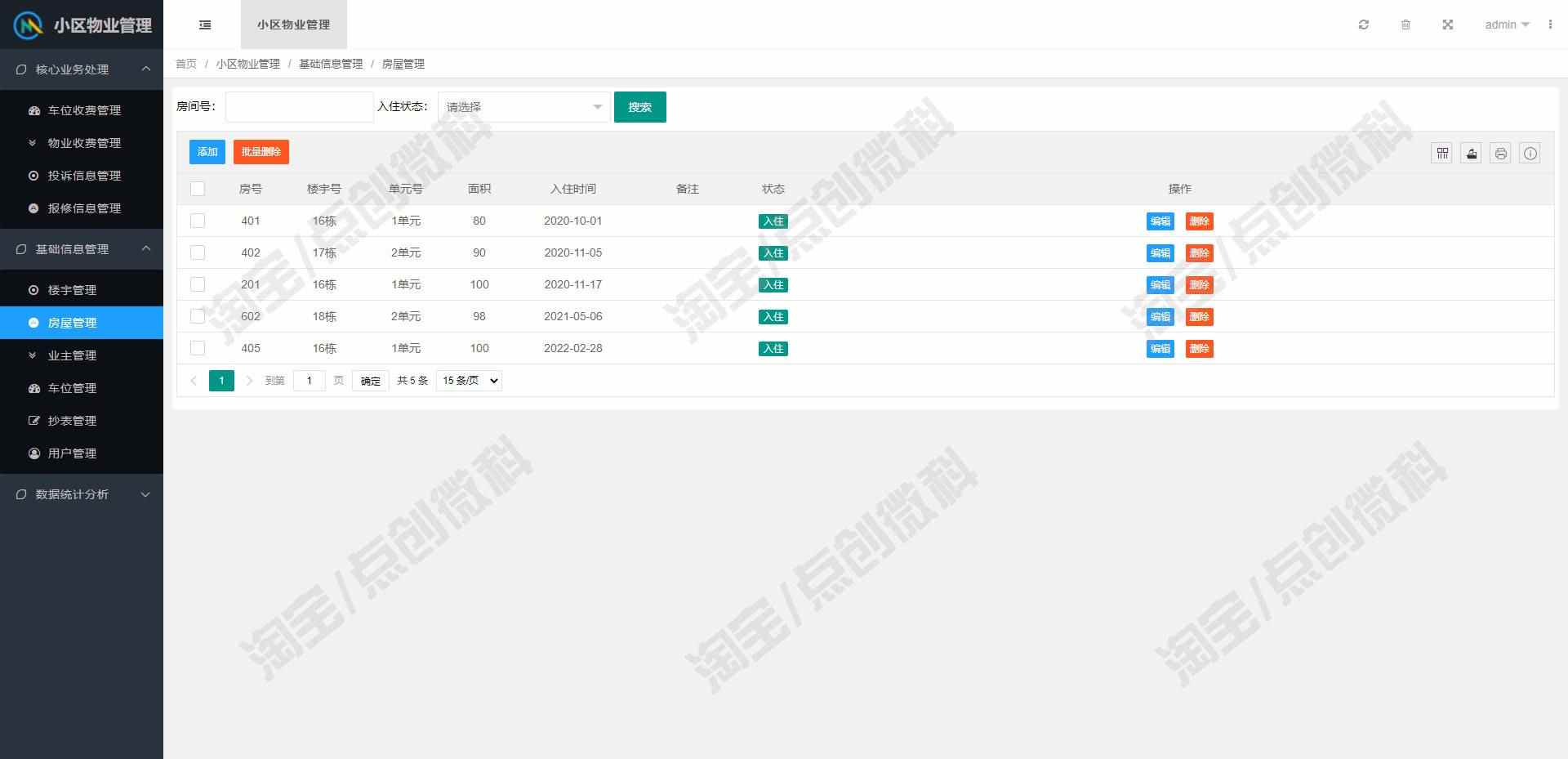Image resolution: width=1568 pixels, height=759 pixels.
Task: Click the 数据统计分析 section icon
Action: (x=21, y=494)
